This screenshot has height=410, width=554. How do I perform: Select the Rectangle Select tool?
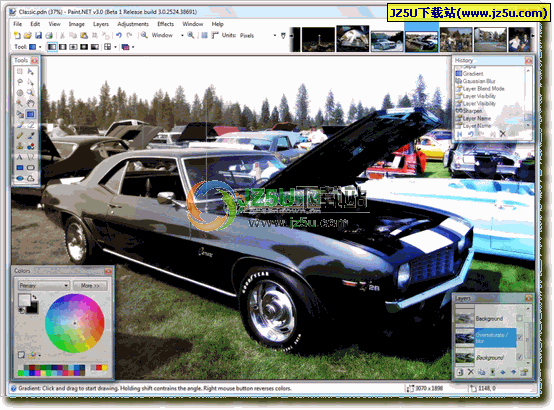(20, 72)
